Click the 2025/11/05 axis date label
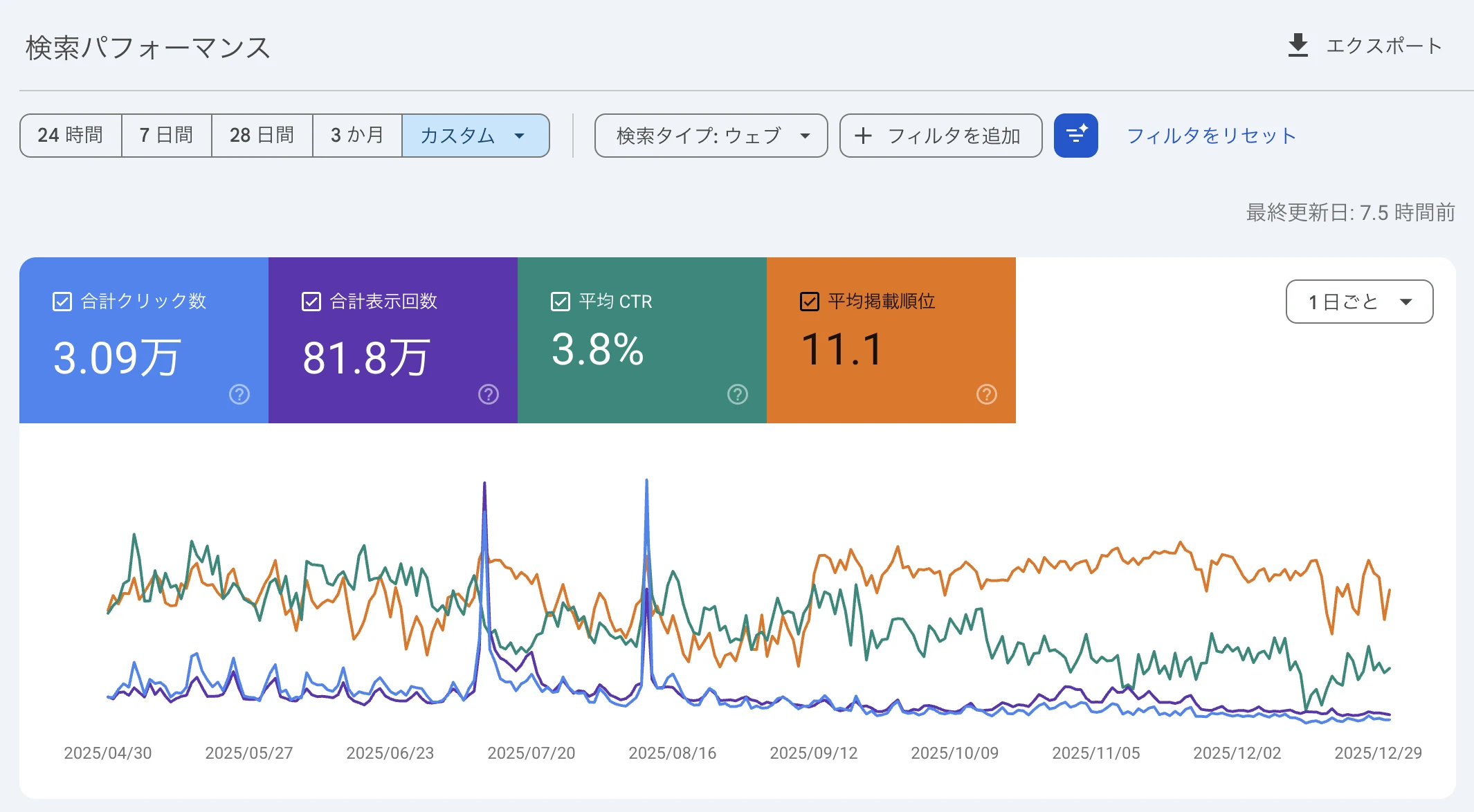This screenshot has width=1474, height=812. coord(1096,753)
